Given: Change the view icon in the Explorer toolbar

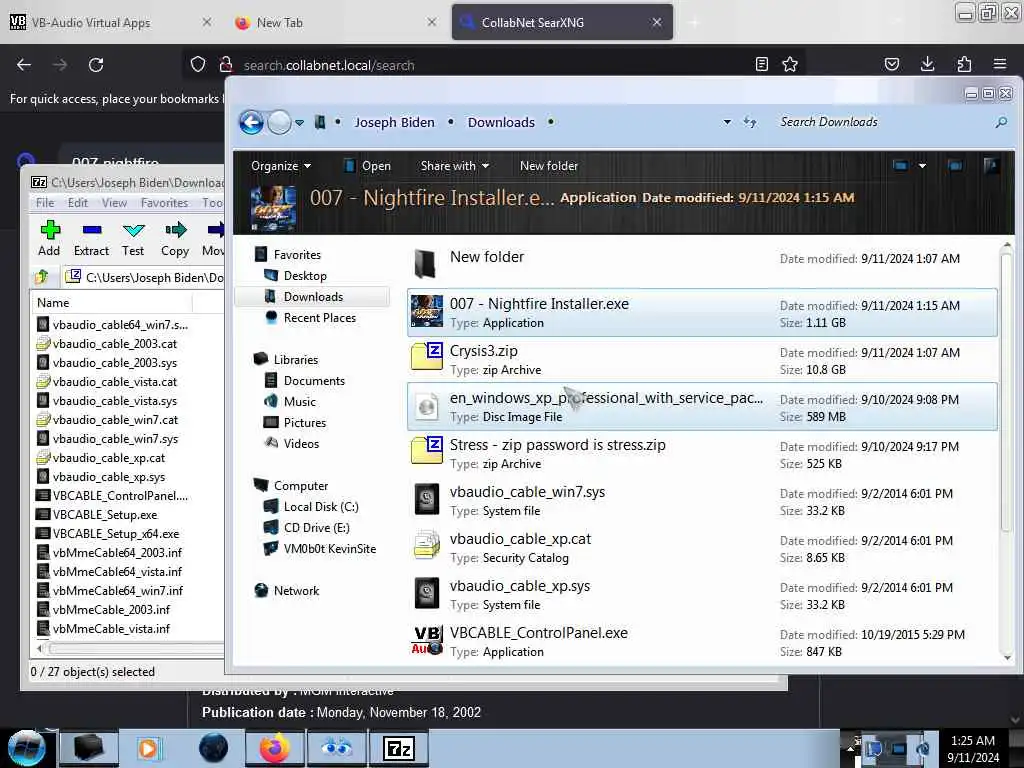Looking at the screenshot, I should (x=900, y=166).
